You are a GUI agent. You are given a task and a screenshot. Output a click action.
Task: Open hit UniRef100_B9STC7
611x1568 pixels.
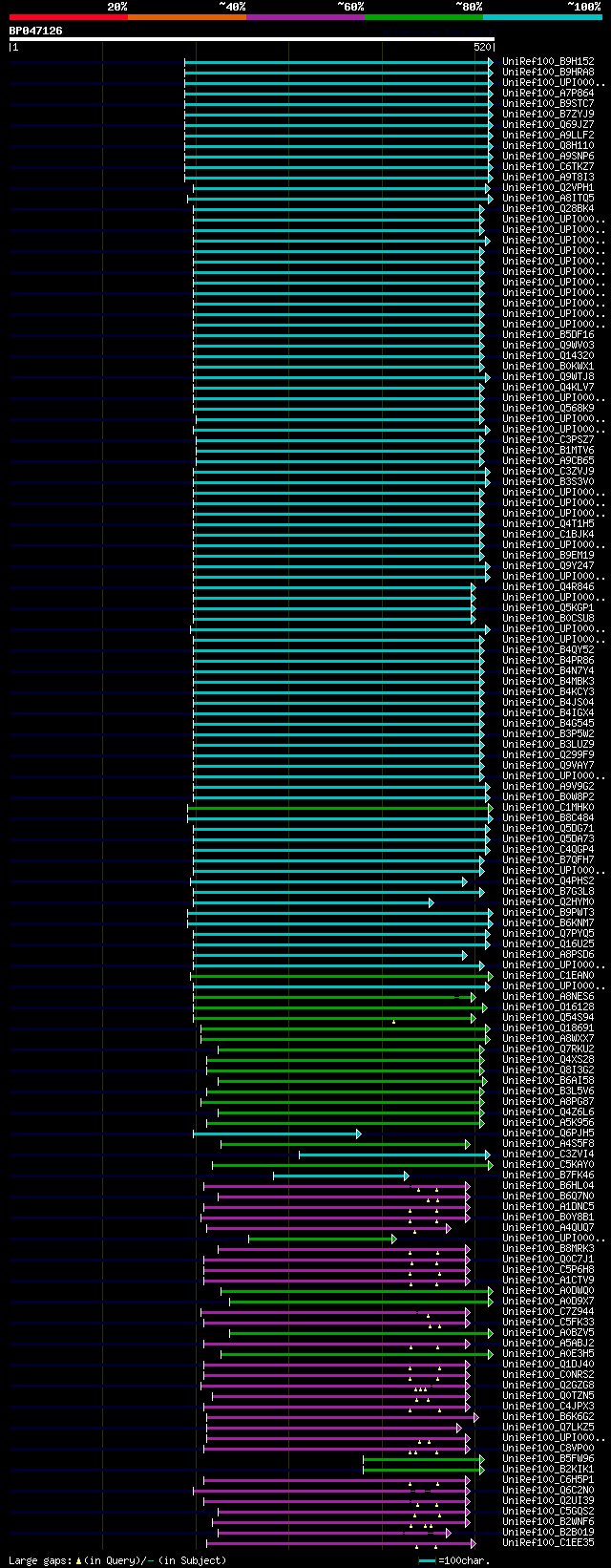coord(548,103)
